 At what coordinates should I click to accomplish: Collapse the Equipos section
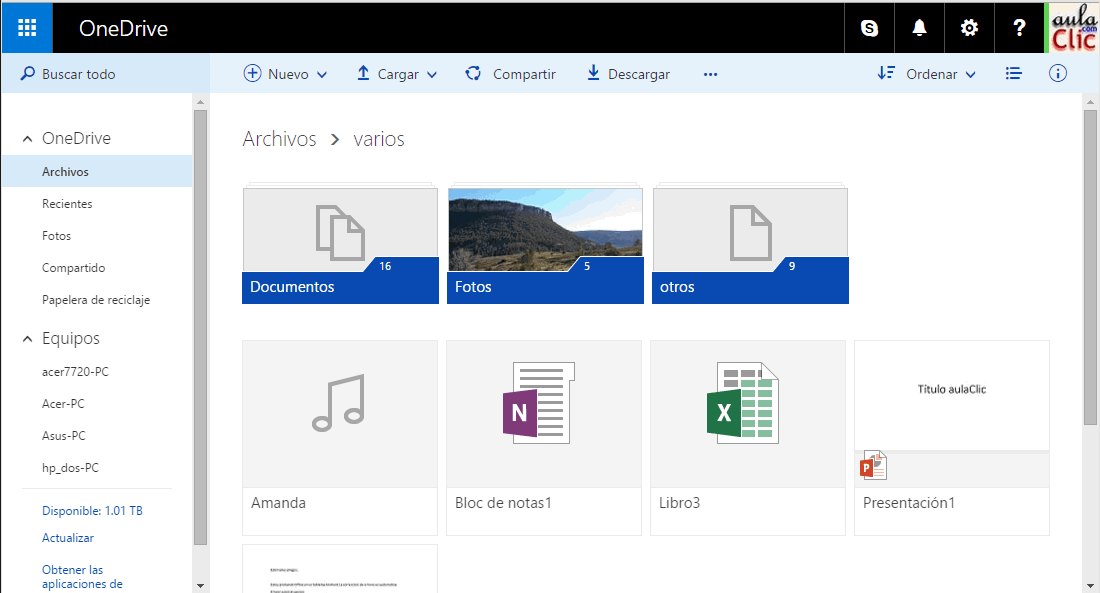pyautogui.click(x=27, y=338)
